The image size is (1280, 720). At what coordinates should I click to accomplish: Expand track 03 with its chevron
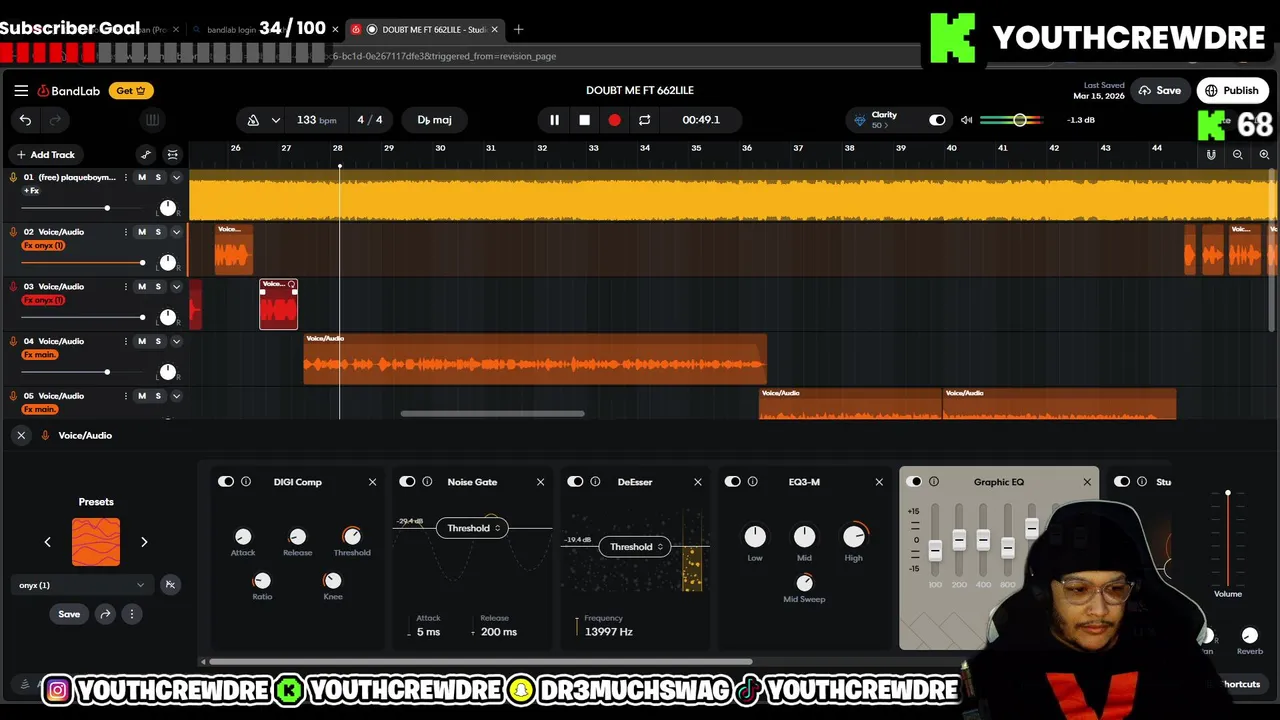(x=176, y=287)
